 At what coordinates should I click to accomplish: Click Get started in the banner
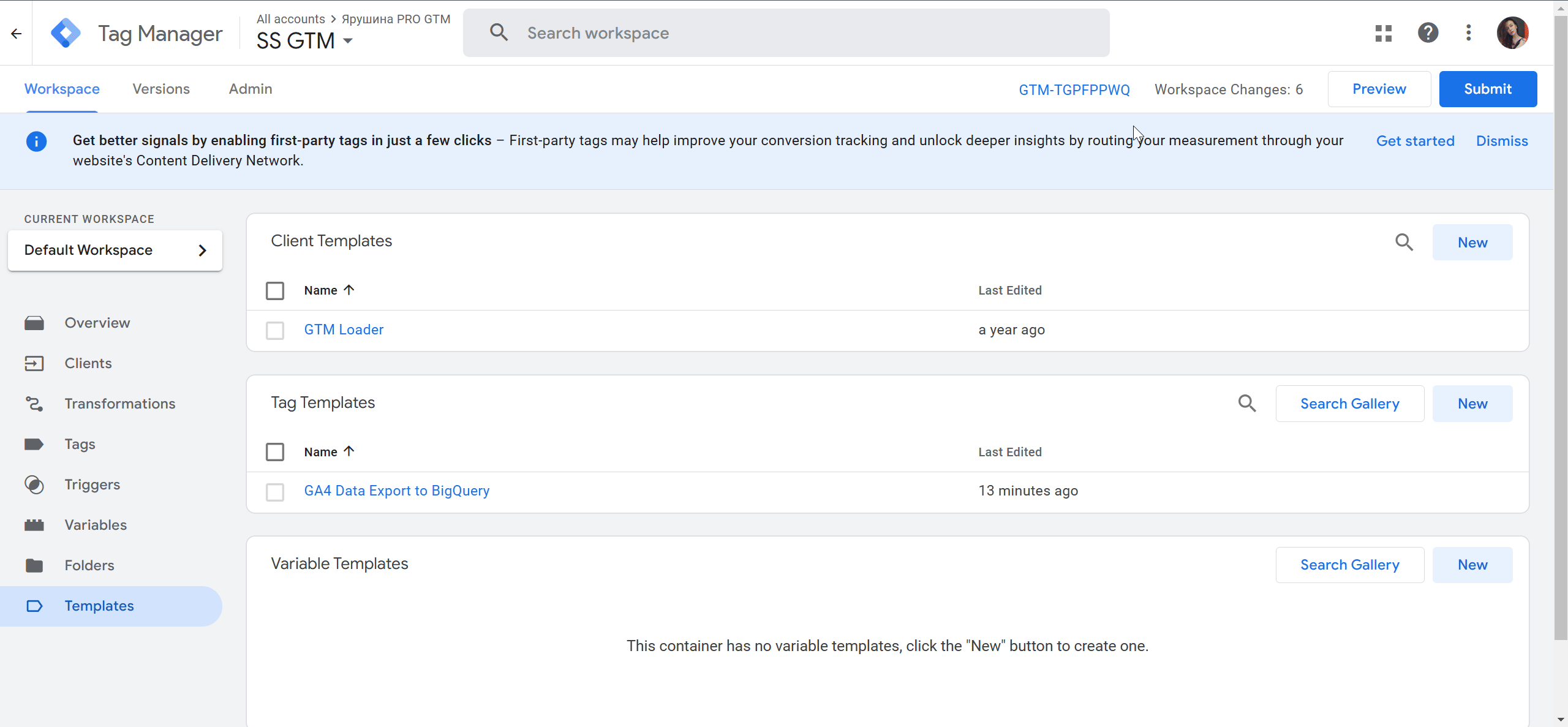coord(1415,141)
